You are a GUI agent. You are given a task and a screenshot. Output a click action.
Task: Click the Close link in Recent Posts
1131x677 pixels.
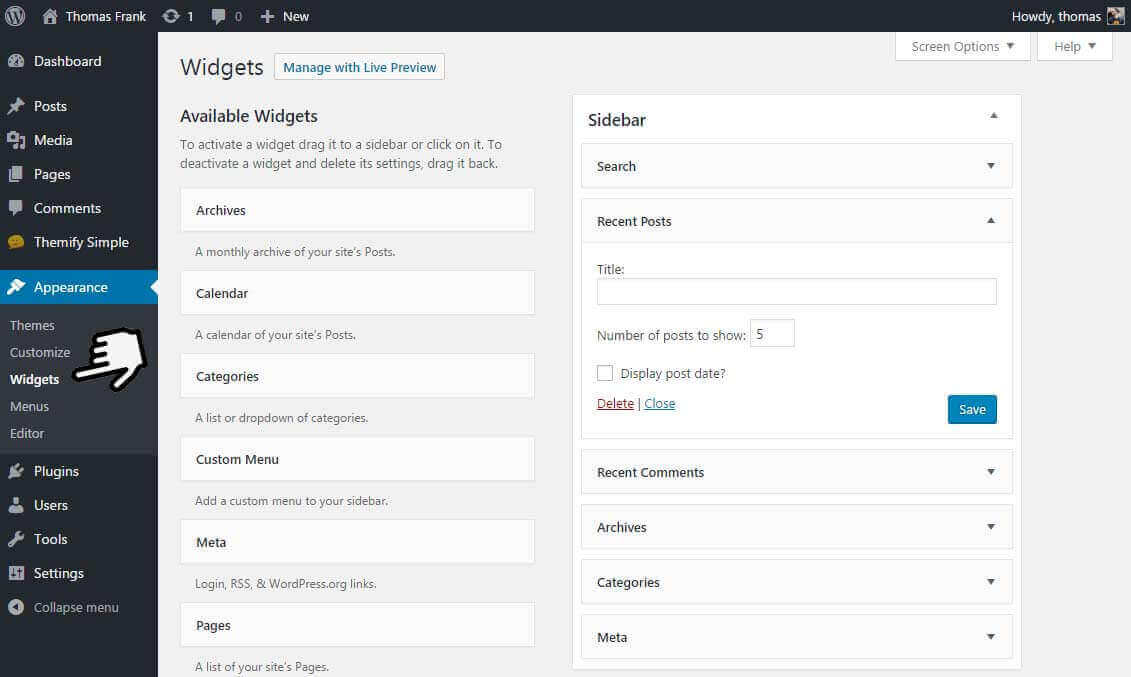(659, 404)
